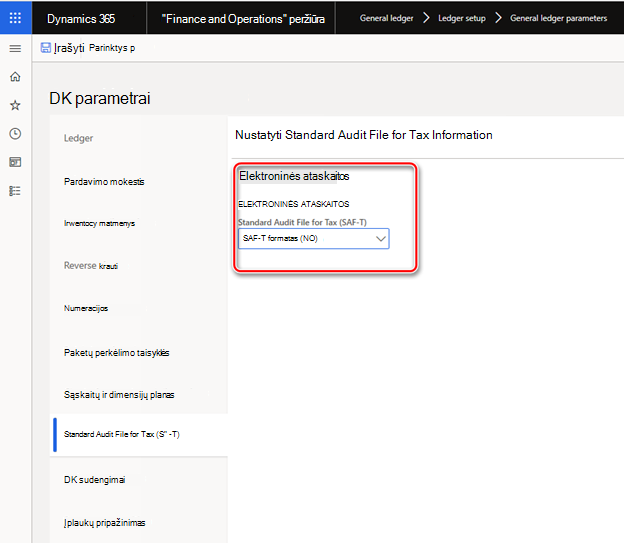
Task: Open Modules list icon in sidebar
Action: (x=15, y=191)
